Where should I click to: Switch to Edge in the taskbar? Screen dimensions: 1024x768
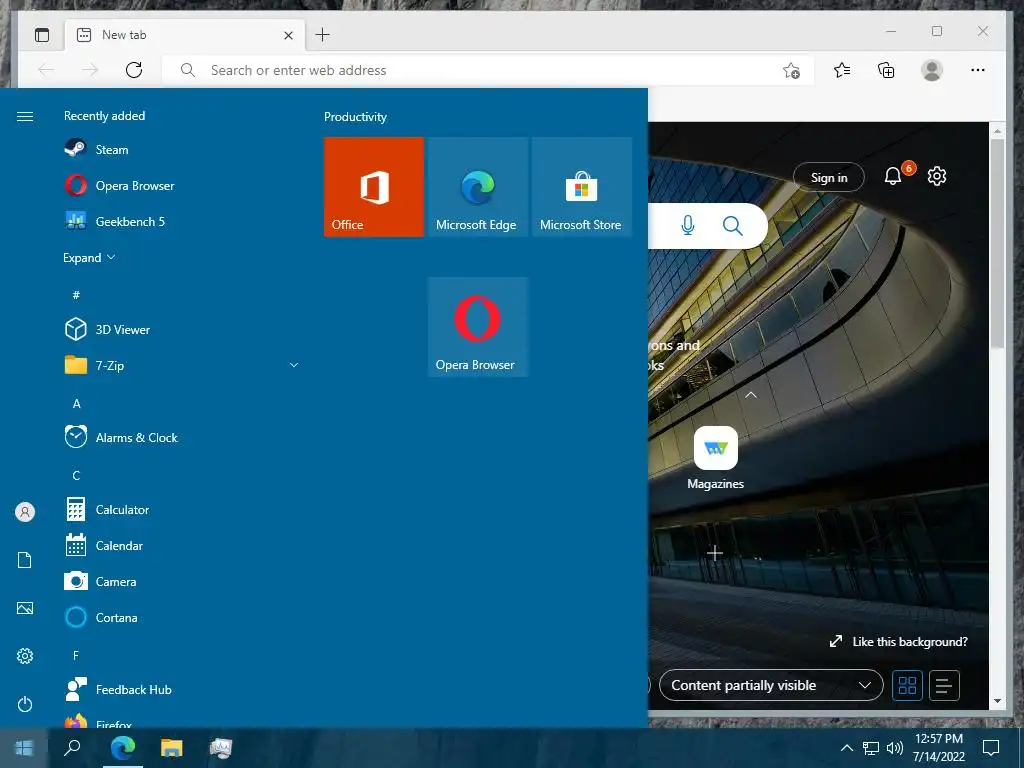[x=122, y=747]
